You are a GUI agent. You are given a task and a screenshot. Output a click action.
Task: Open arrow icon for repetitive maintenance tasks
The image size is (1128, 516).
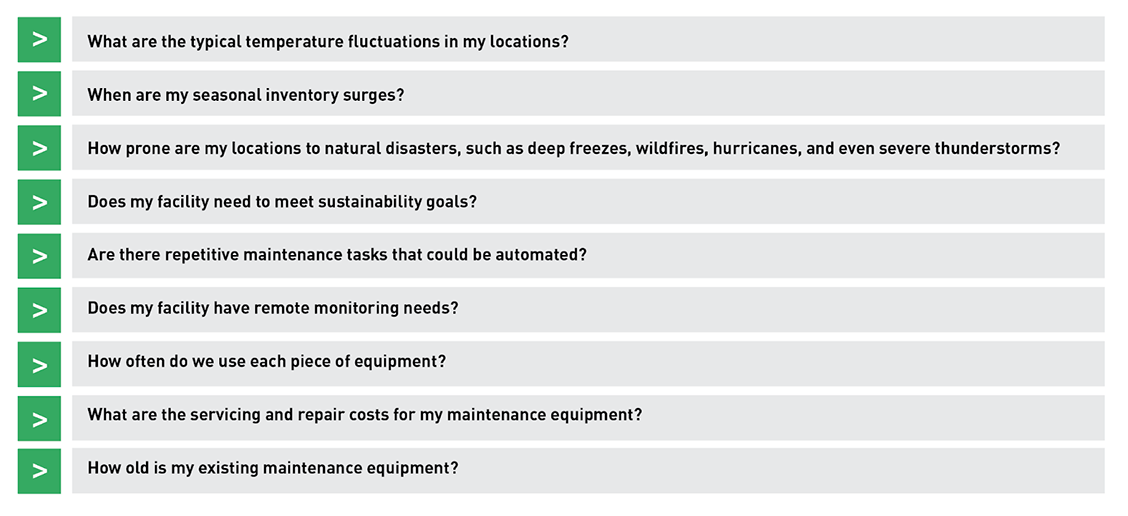click(x=39, y=255)
